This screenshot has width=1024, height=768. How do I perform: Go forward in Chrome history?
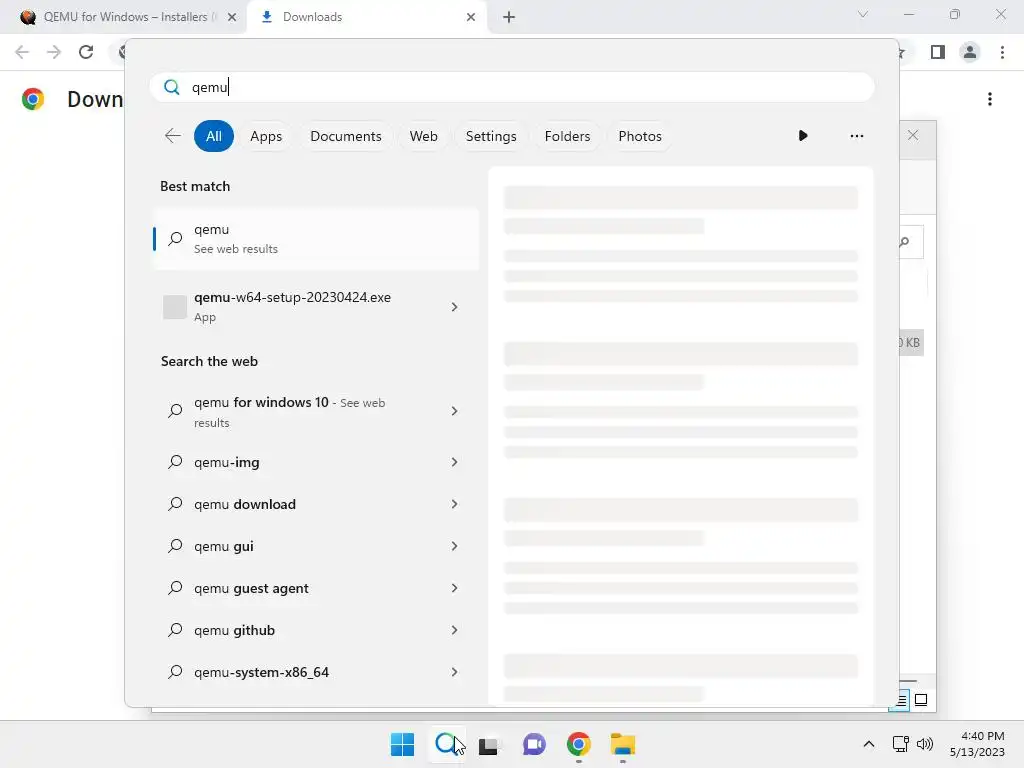54,52
